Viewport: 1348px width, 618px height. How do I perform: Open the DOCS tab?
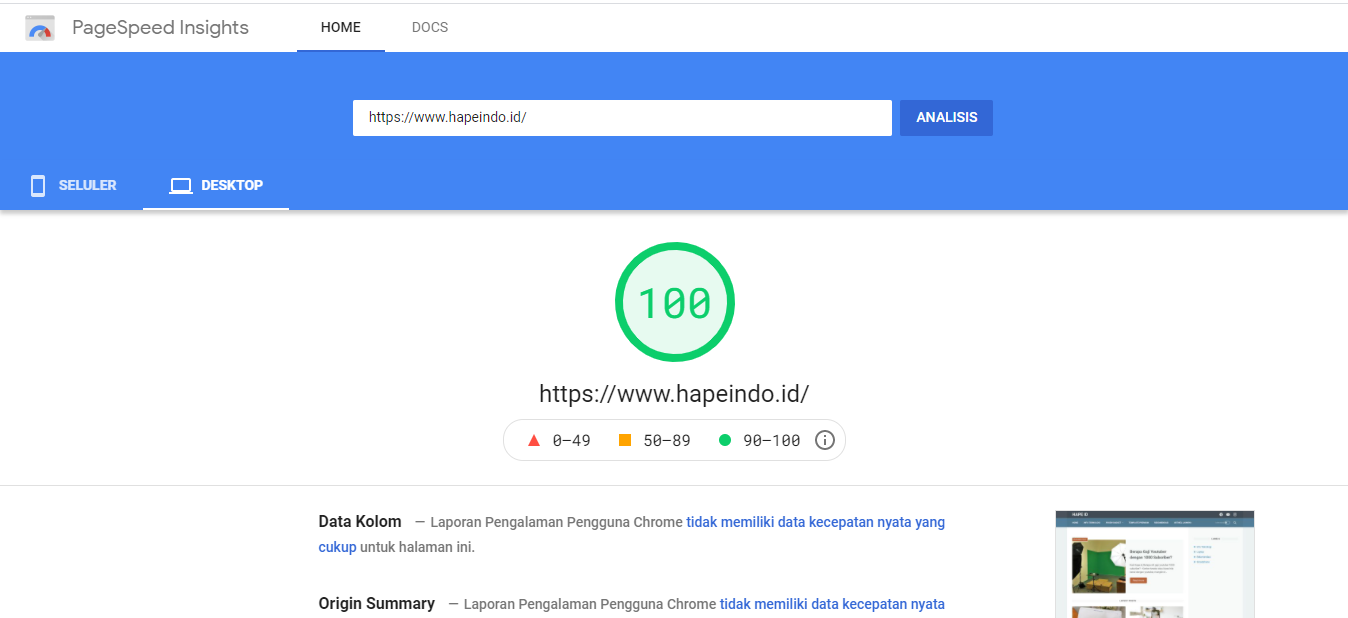[x=430, y=27]
